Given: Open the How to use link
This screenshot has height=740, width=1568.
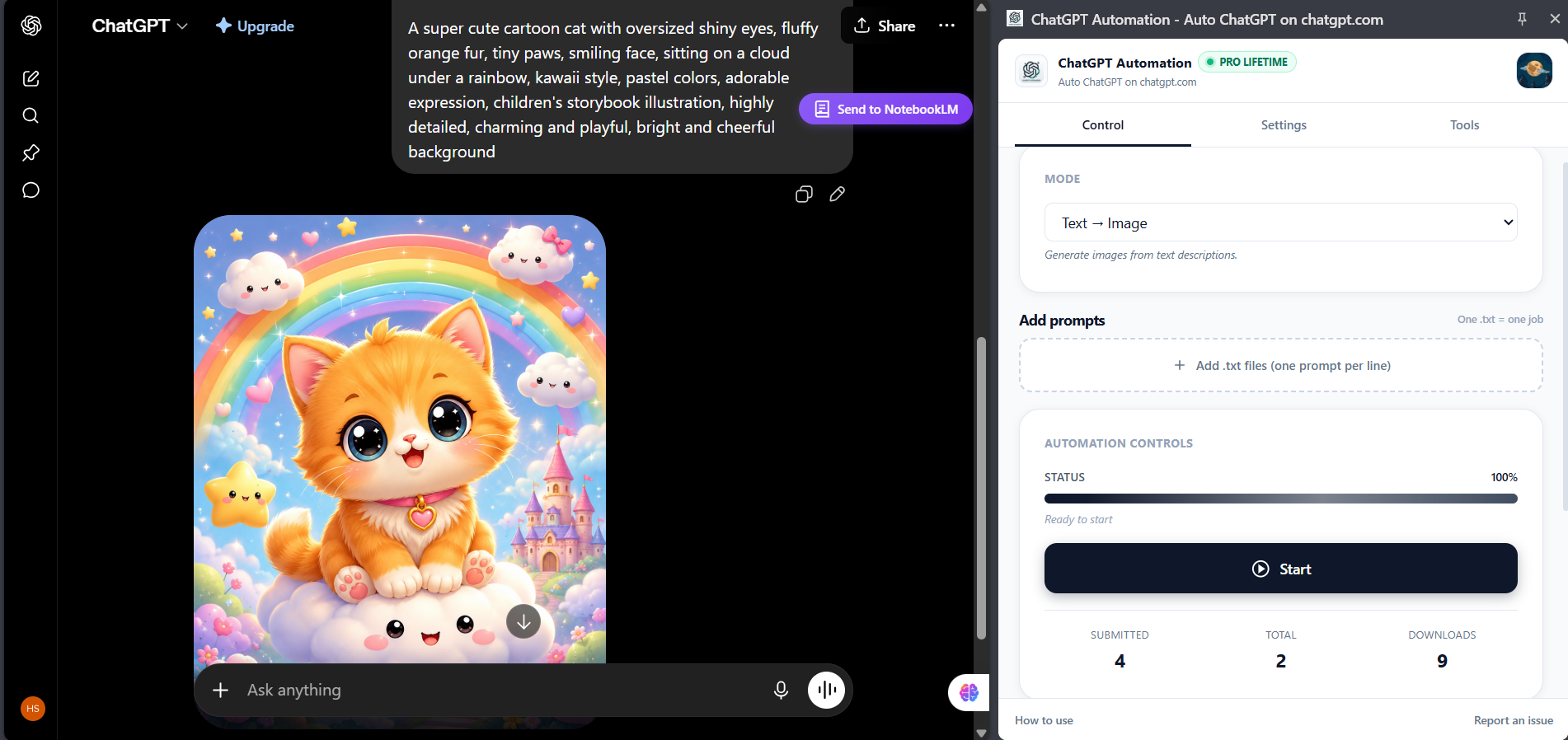Looking at the screenshot, I should pos(1044,720).
